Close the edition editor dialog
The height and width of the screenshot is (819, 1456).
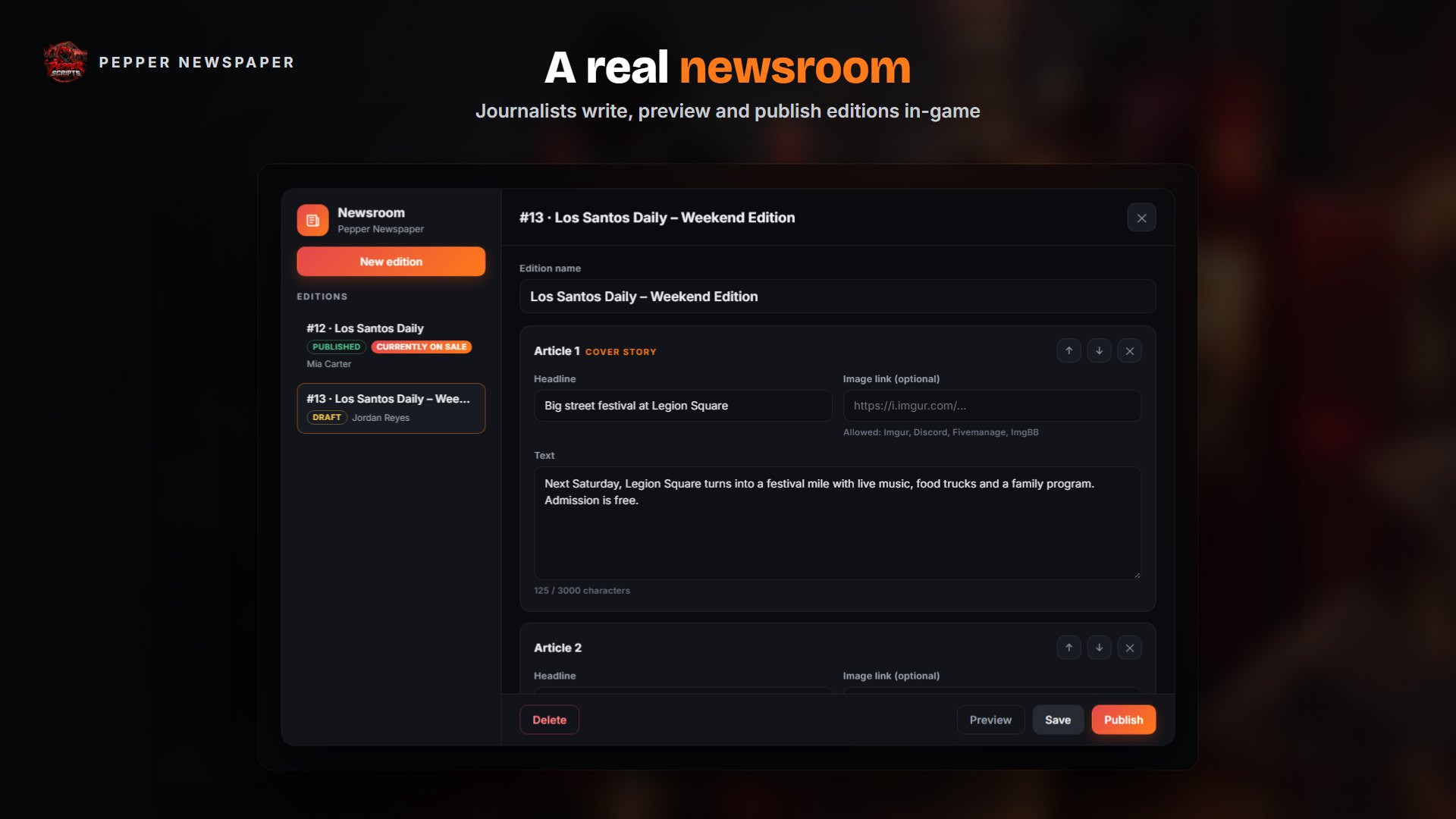click(x=1141, y=218)
